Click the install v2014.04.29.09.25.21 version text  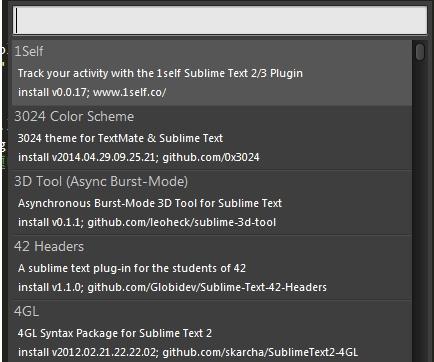click(x=88, y=157)
